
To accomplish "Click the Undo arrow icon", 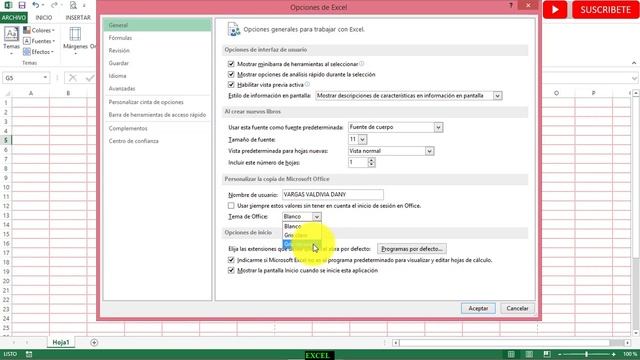I will click(x=36, y=5).
